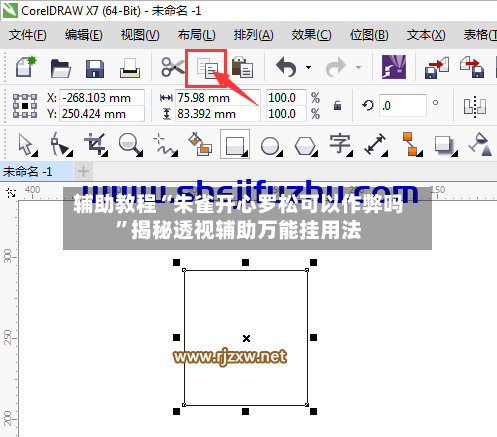
Task: Select the Crop tool
Action: [x=96, y=144]
